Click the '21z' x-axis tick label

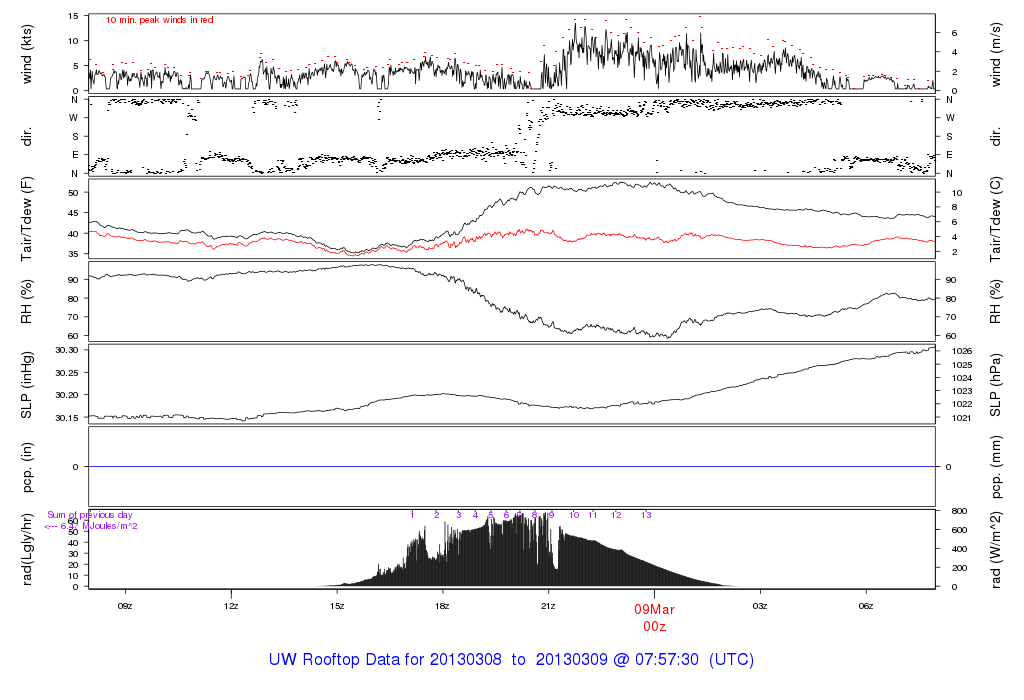pyautogui.click(x=548, y=606)
